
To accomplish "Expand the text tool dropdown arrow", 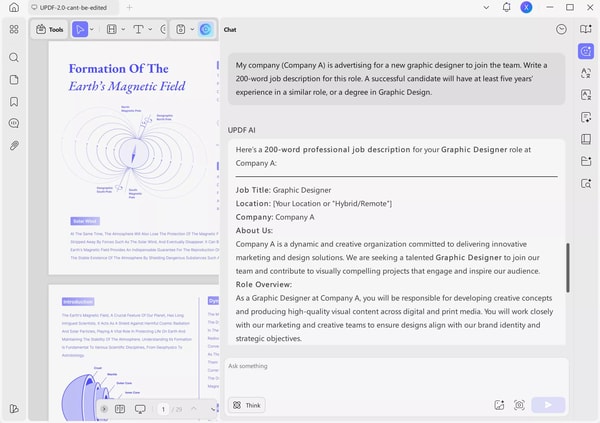I will pyautogui.click(x=150, y=29).
